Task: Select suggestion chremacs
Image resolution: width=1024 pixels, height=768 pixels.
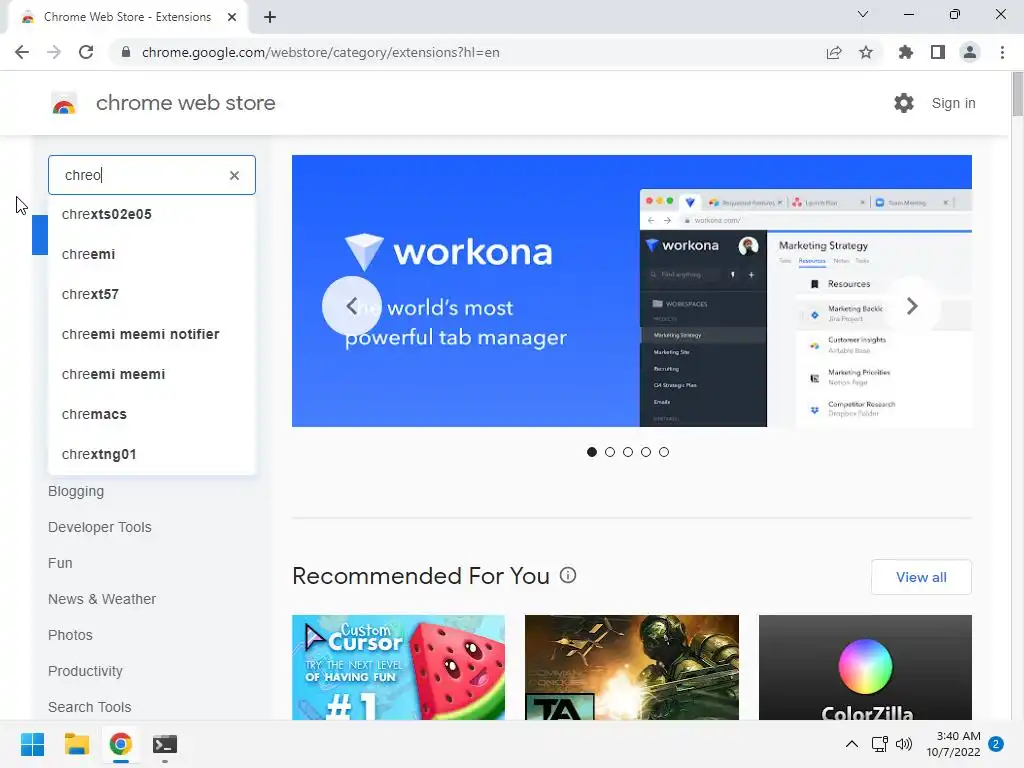Action: click(152, 414)
